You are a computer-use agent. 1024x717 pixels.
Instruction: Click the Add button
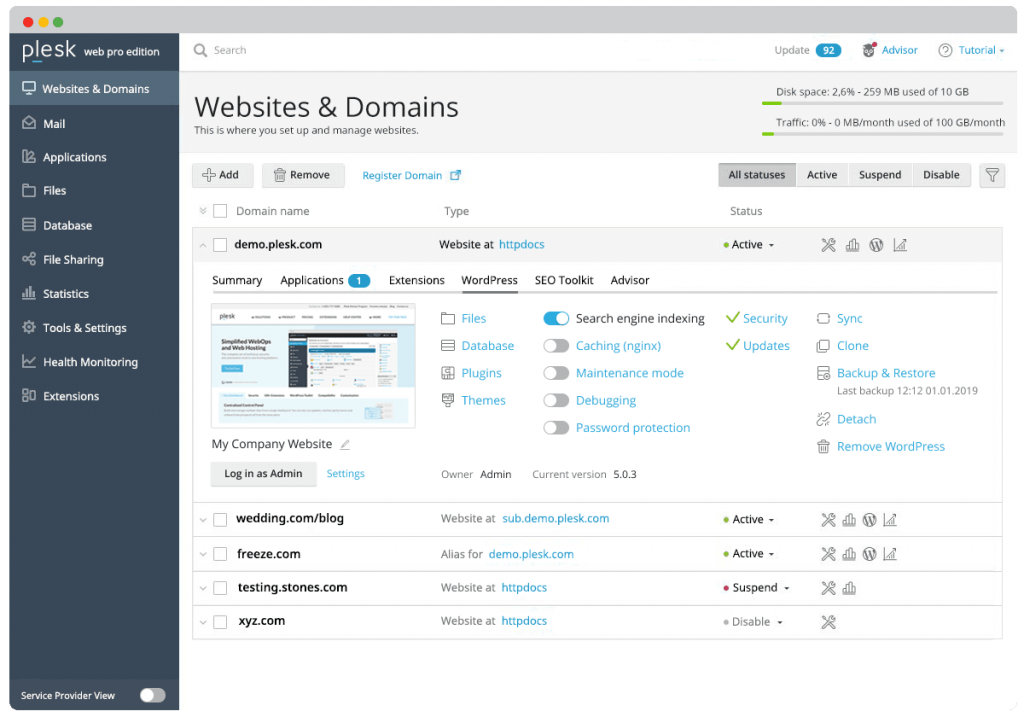(221, 175)
